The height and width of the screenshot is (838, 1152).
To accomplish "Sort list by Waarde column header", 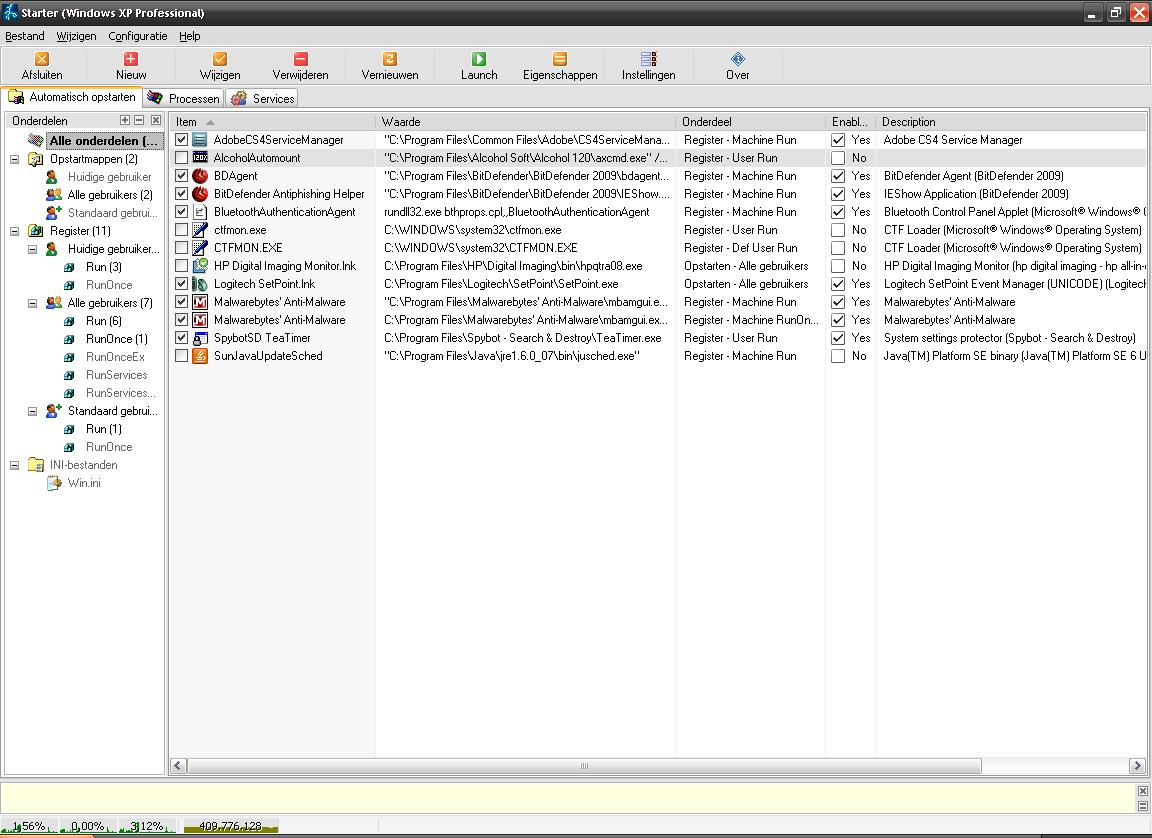I will [525, 122].
